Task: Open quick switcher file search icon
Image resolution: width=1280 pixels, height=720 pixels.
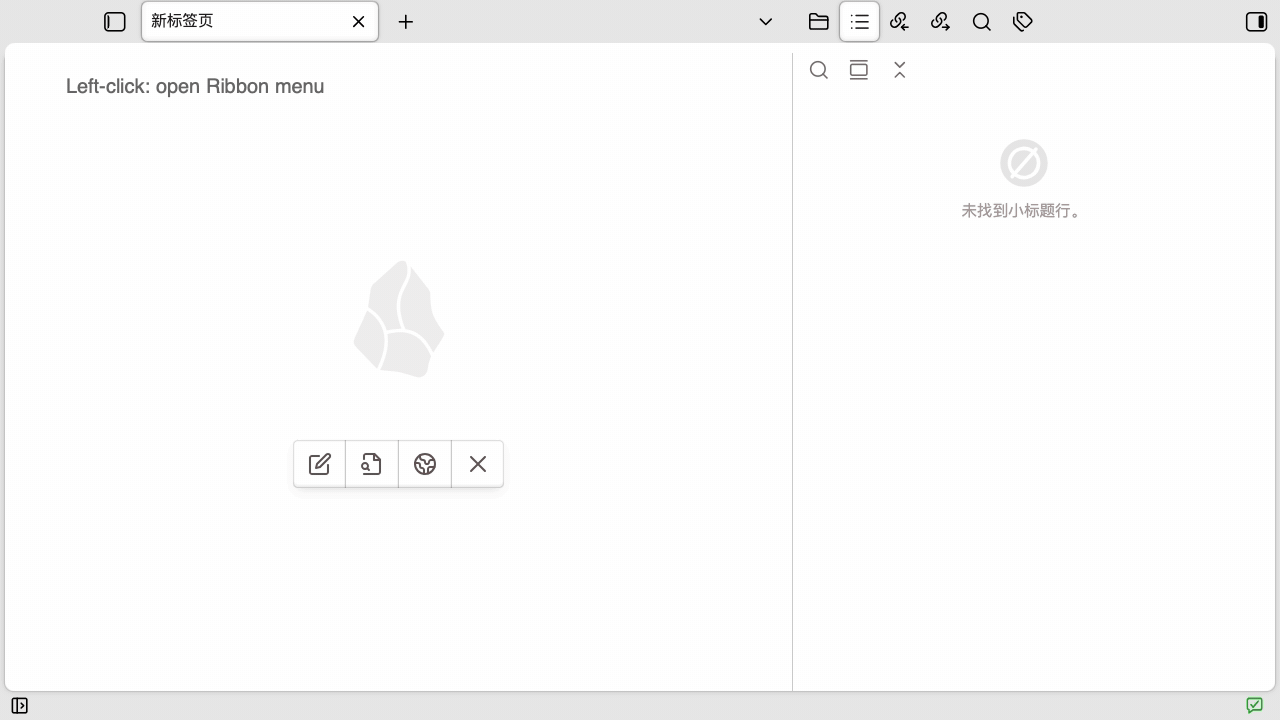Action: (372, 464)
